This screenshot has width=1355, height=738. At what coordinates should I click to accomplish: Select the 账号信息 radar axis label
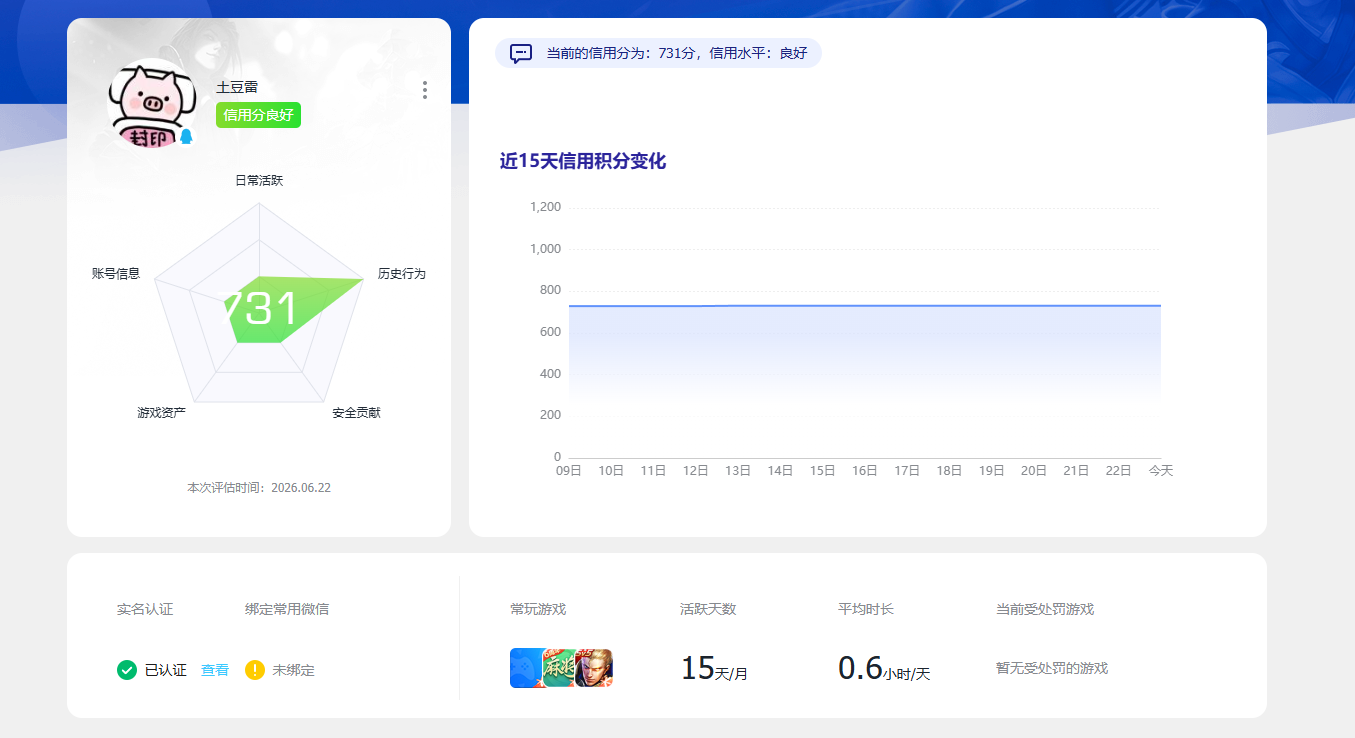[116, 274]
